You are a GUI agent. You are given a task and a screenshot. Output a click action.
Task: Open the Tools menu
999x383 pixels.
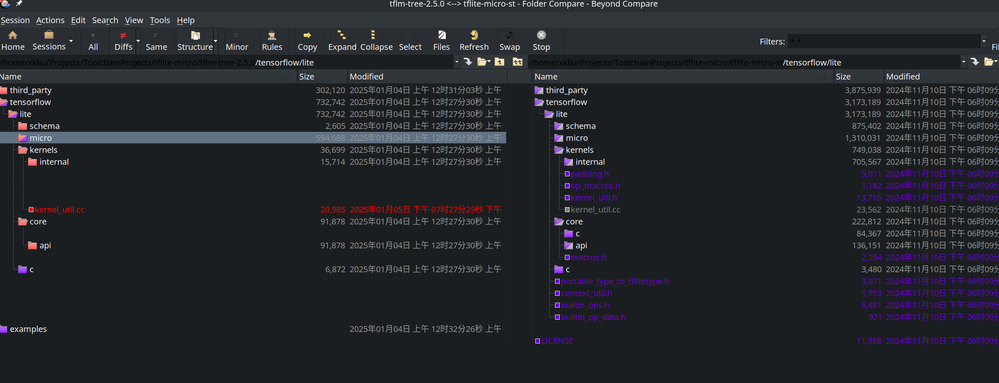click(x=160, y=20)
